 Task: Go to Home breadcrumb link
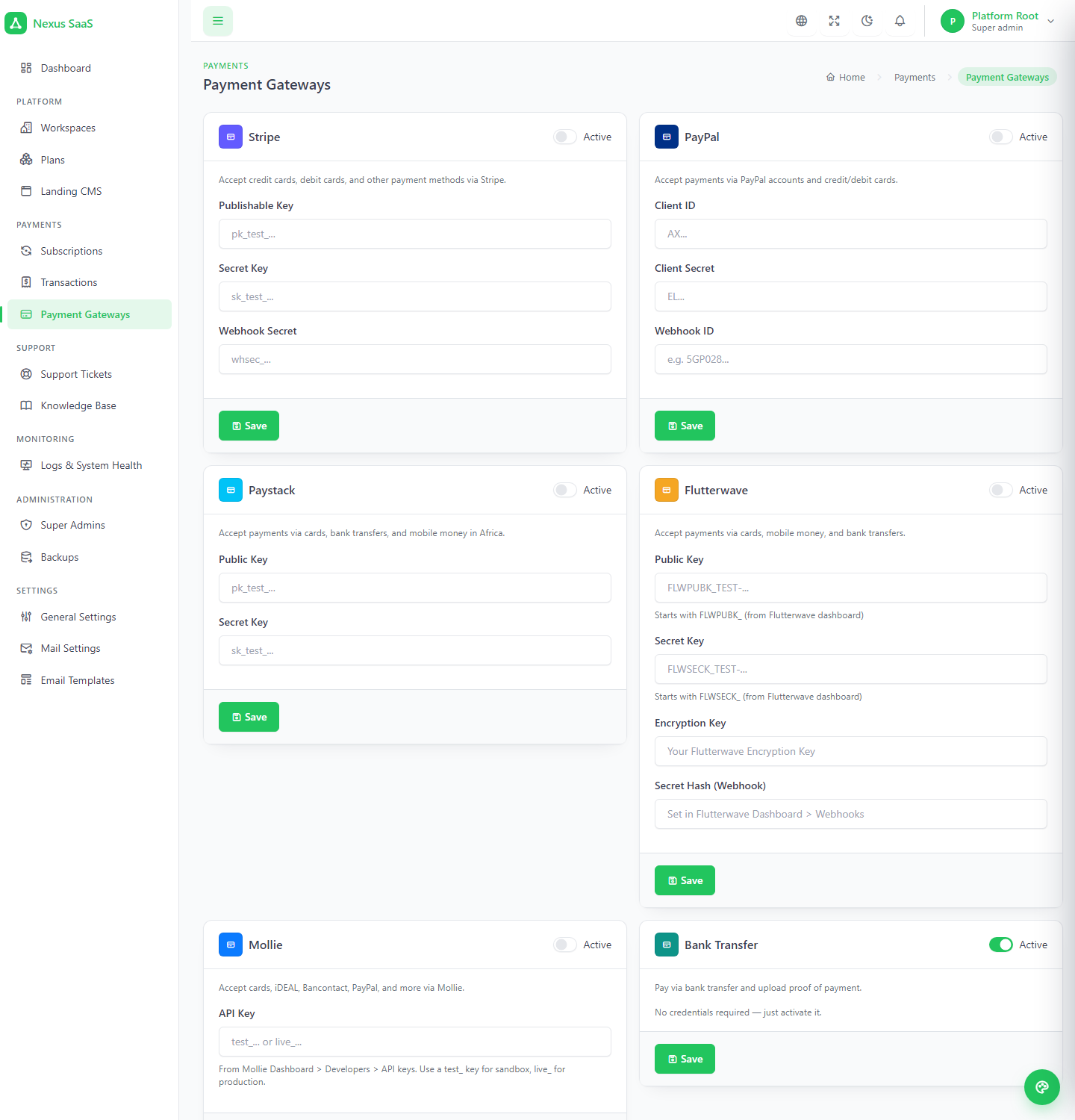tap(846, 77)
